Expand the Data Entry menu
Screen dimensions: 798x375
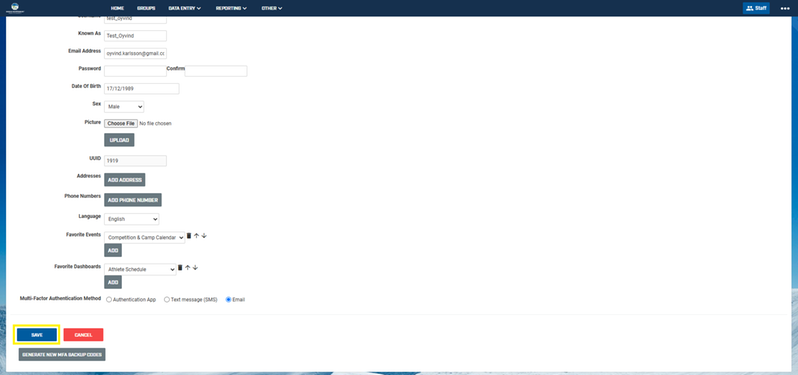[x=185, y=8]
